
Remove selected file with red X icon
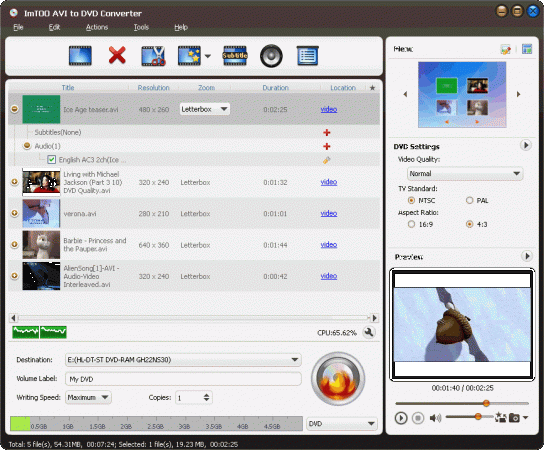click(117, 56)
